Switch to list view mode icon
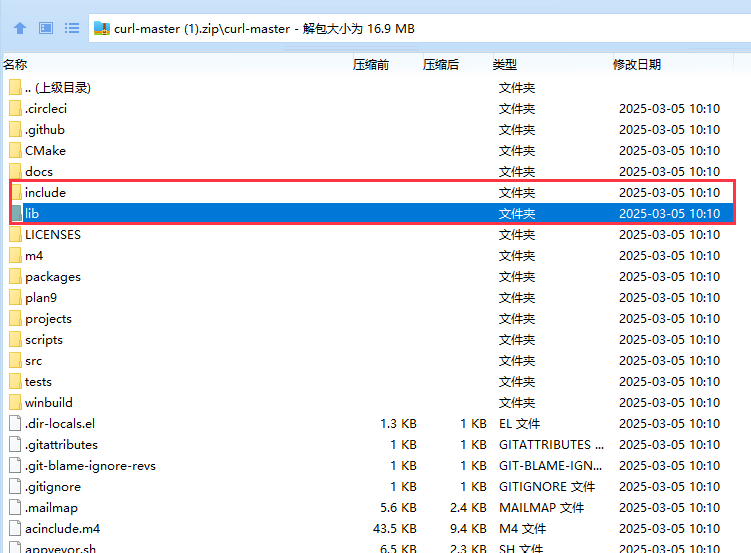 click(x=72, y=28)
